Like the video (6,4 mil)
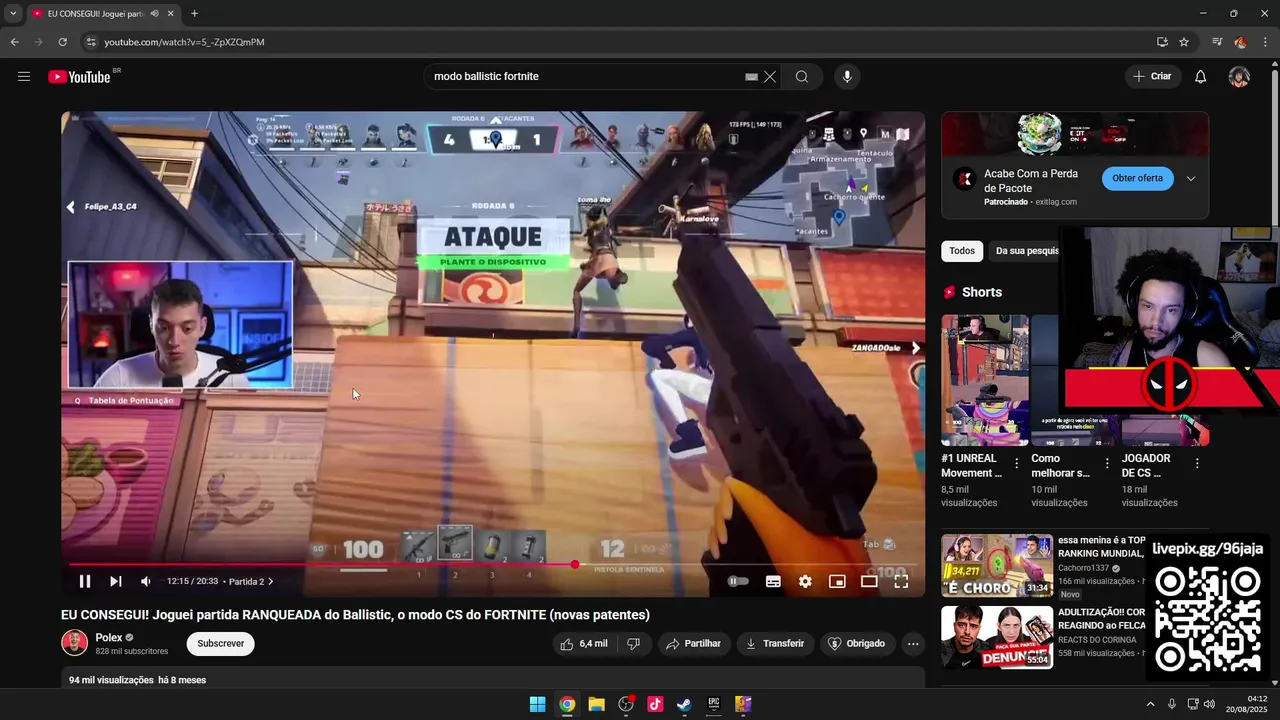 pyautogui.click(x=585, y=644)
